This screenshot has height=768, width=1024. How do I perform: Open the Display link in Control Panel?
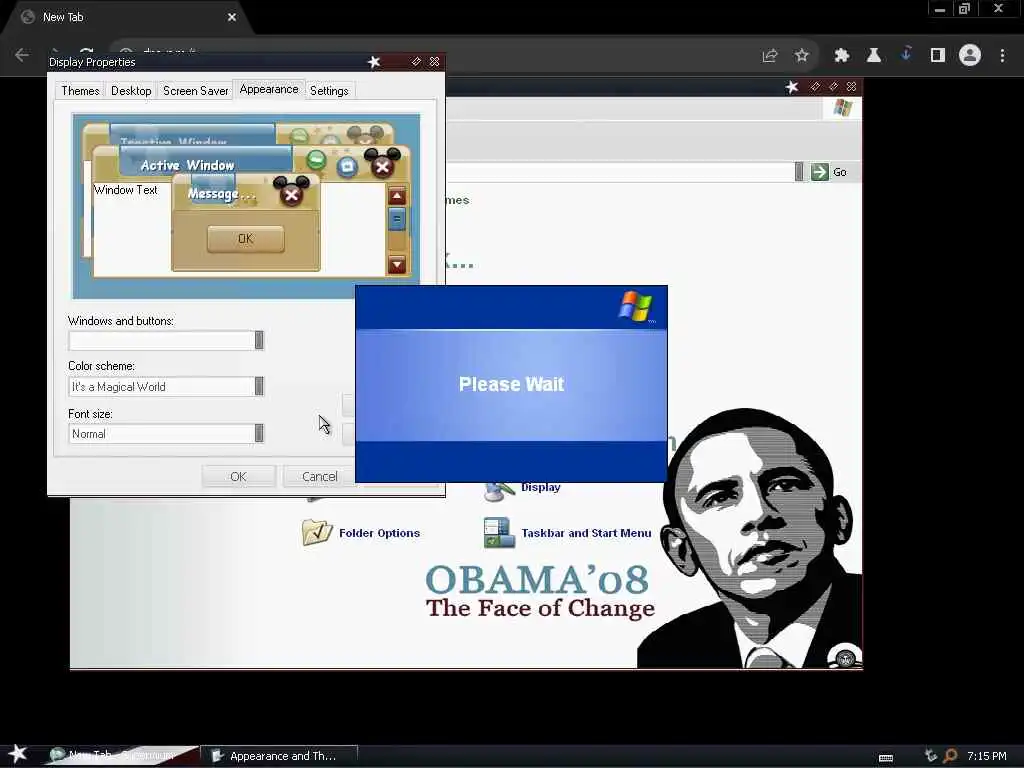pyautogui.click(x=541, y=487)
